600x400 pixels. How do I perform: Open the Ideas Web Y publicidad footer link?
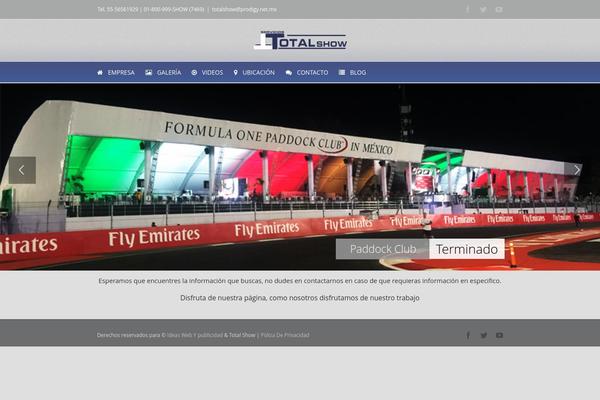(x=195, y=335)
